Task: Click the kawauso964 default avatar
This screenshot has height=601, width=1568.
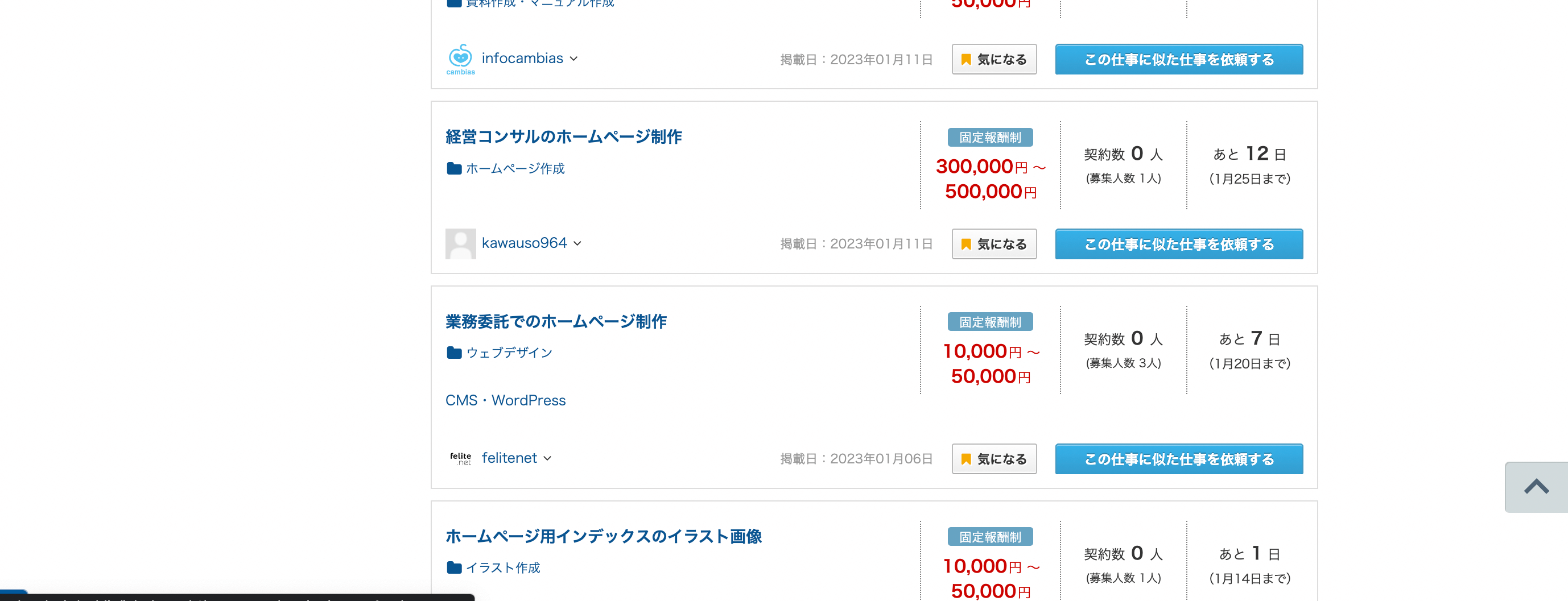Action: 460,244
